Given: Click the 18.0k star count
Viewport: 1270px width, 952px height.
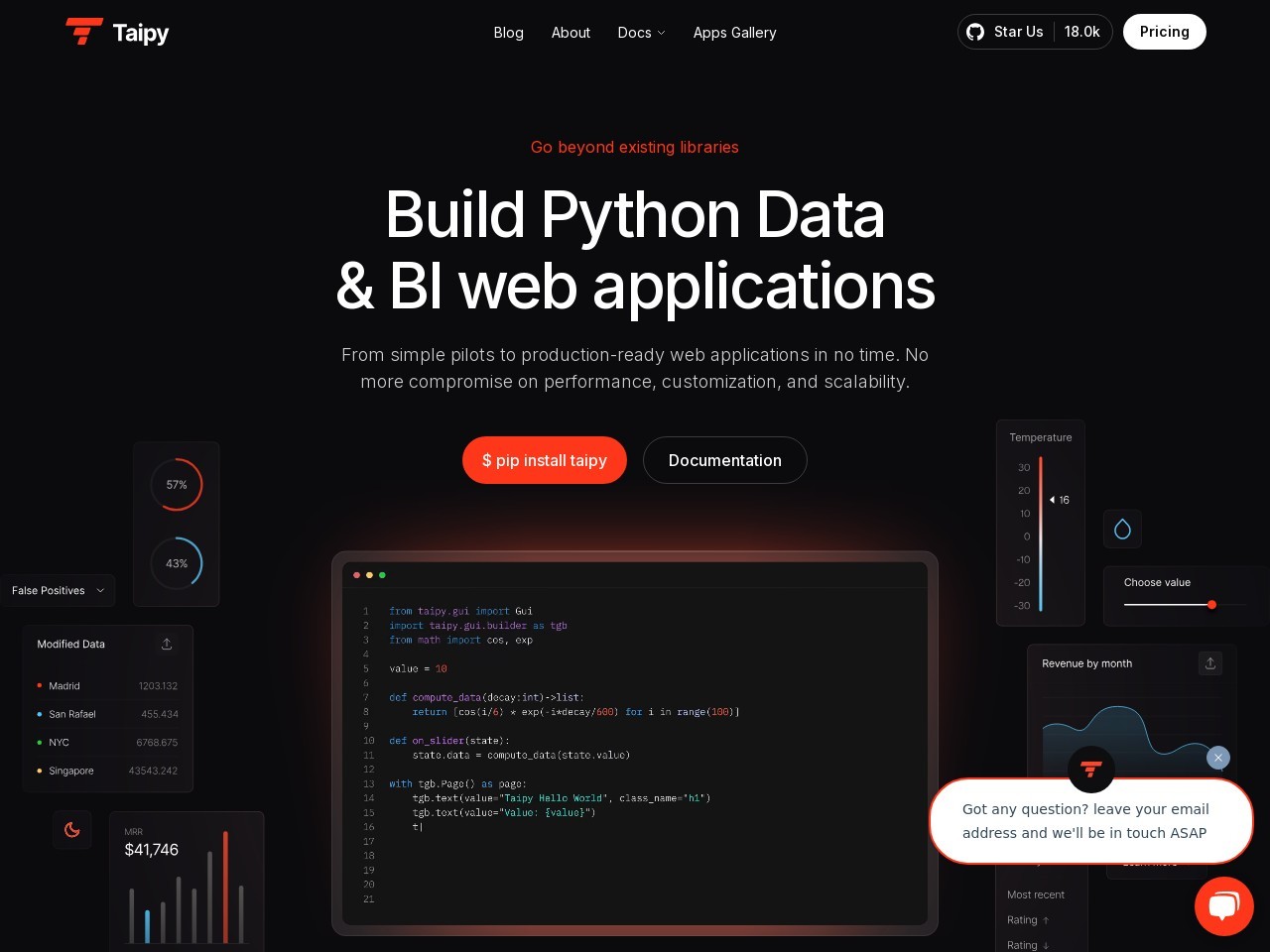Looking at the screenshot, I should coord(1081,32).
